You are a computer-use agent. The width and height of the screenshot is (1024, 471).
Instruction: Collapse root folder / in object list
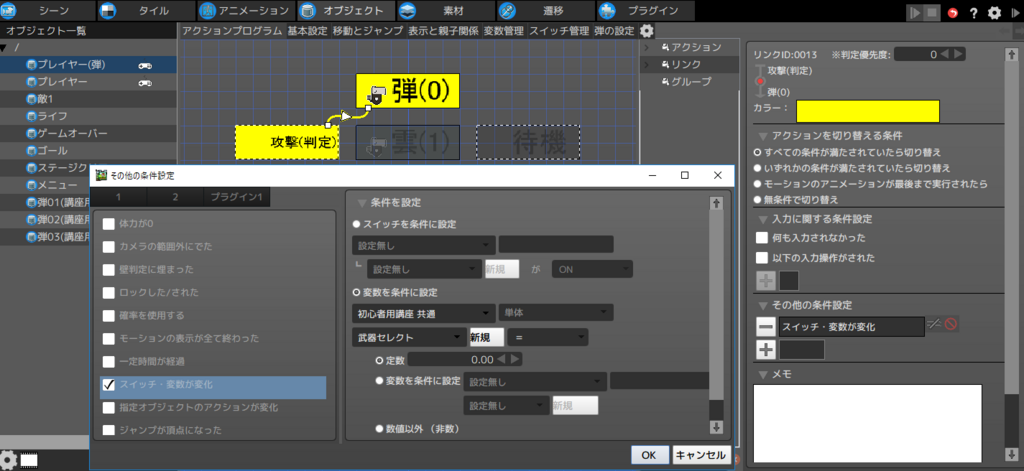[x=4, y=48]
